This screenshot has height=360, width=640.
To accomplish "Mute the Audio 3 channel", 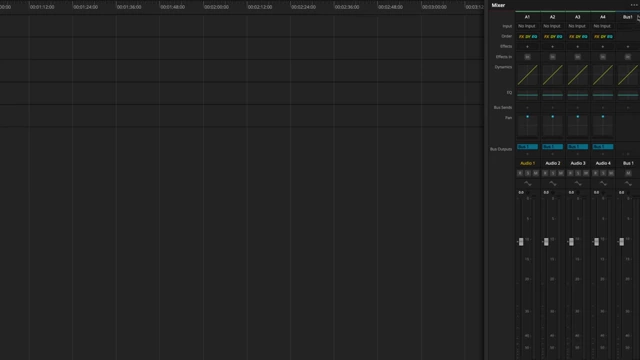I will [x=586, y=173].
